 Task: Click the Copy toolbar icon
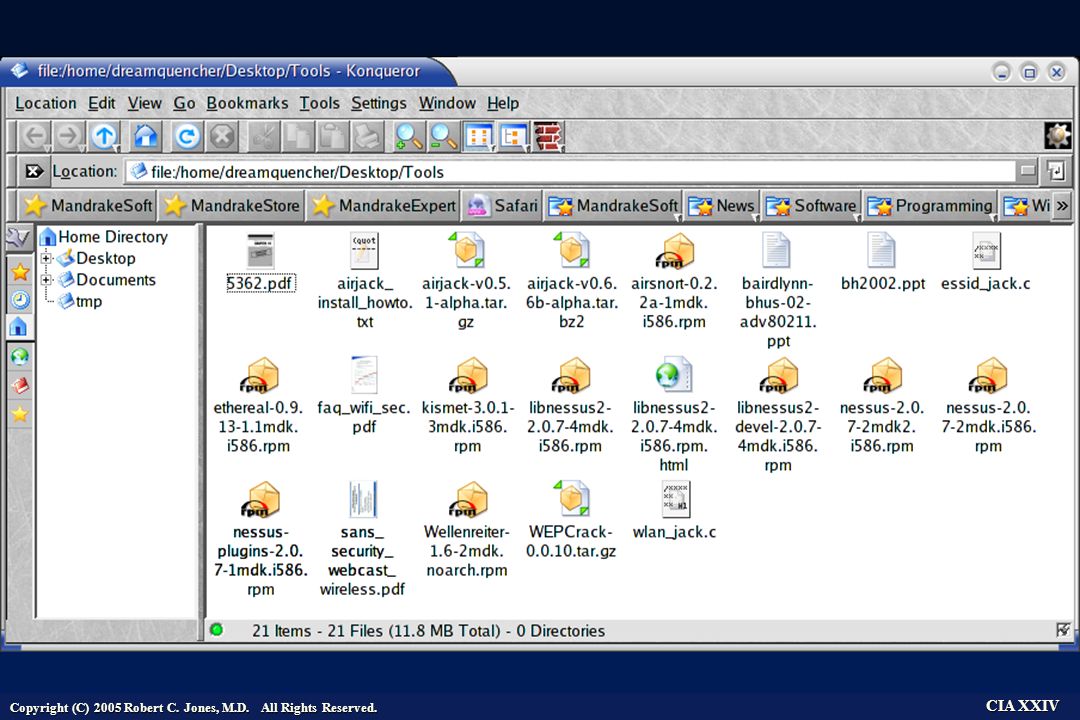point(298,136)
